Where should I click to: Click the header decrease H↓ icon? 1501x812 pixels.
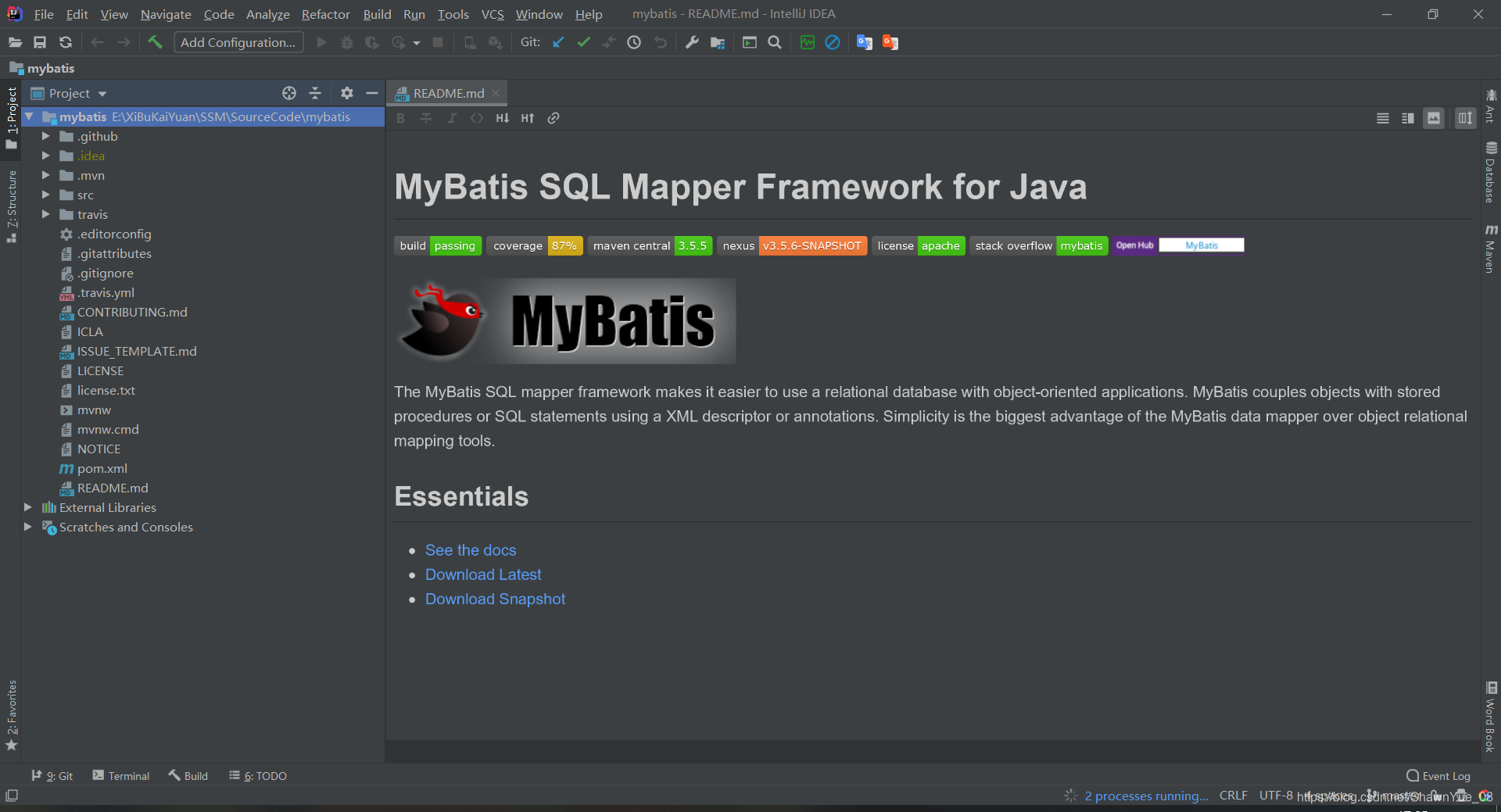503,118
